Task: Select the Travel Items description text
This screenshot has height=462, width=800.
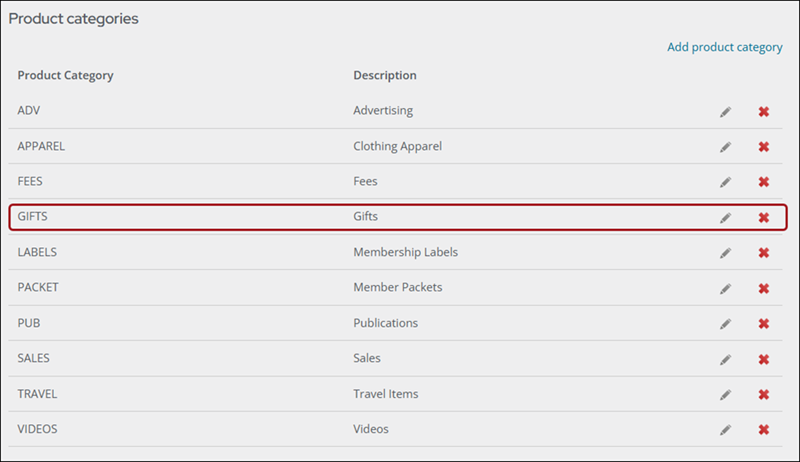Action: click(386, 394)
